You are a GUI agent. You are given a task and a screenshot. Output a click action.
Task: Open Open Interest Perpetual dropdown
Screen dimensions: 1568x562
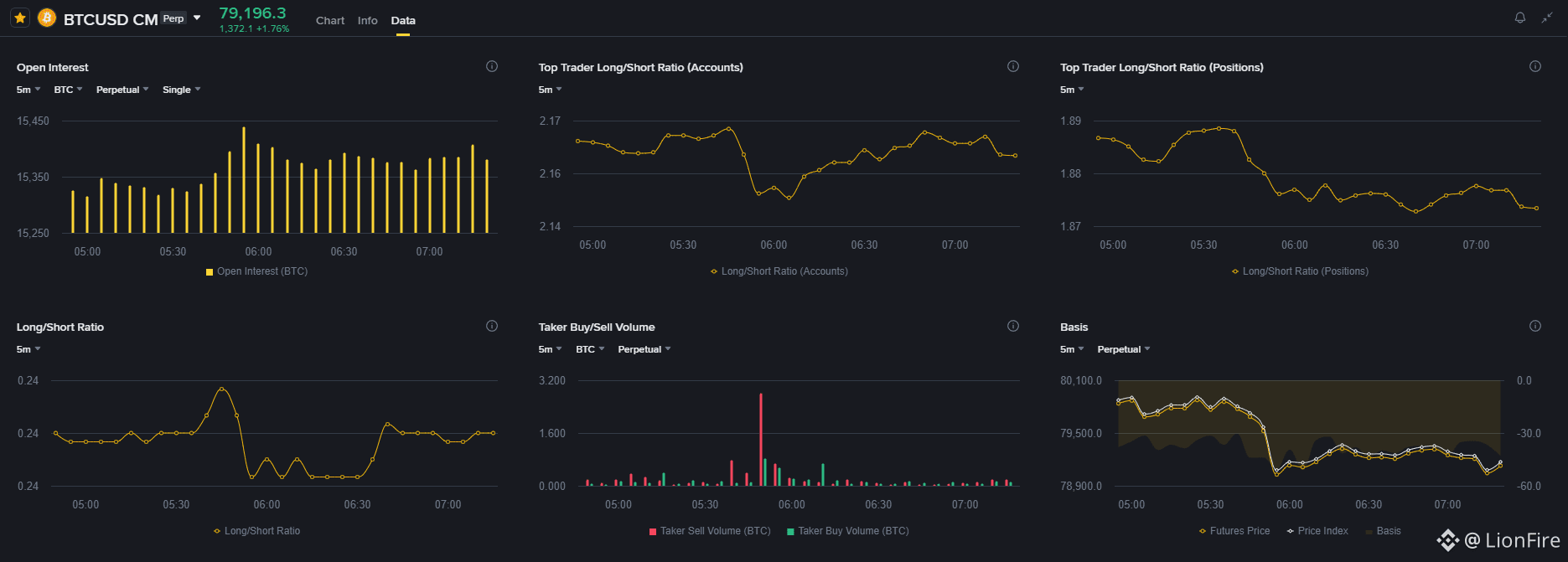[122, 90]
